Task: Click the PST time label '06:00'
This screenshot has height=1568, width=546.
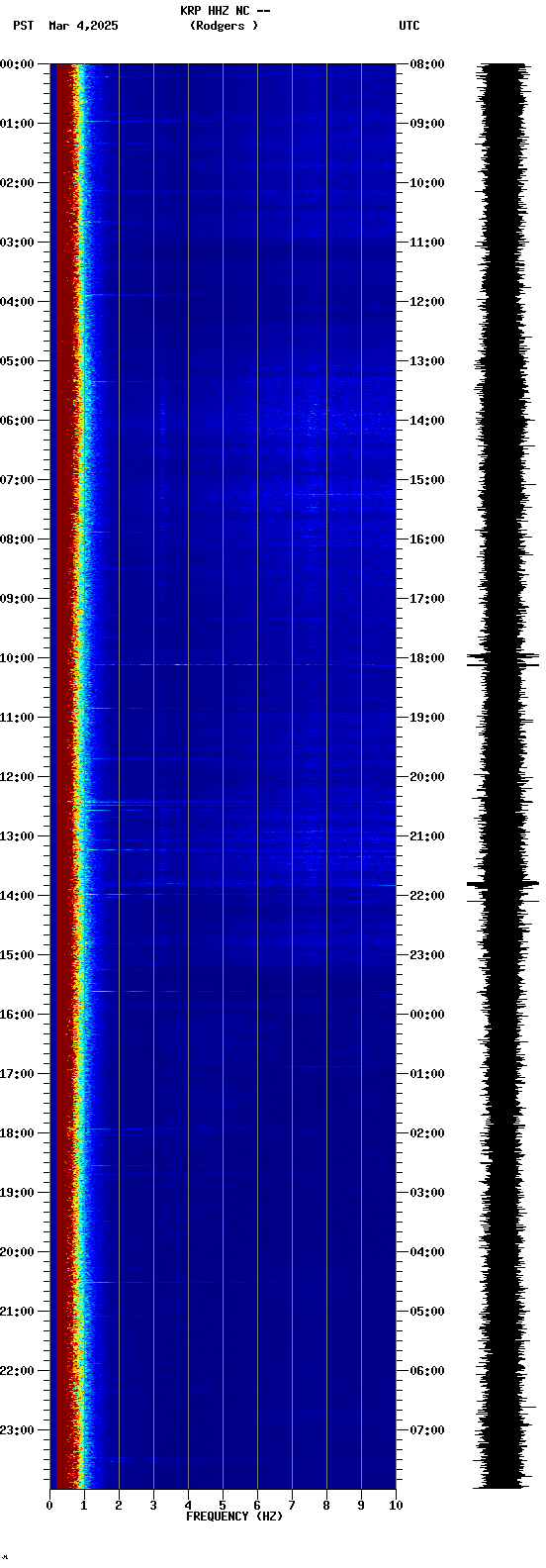Action: pos(17,421)
